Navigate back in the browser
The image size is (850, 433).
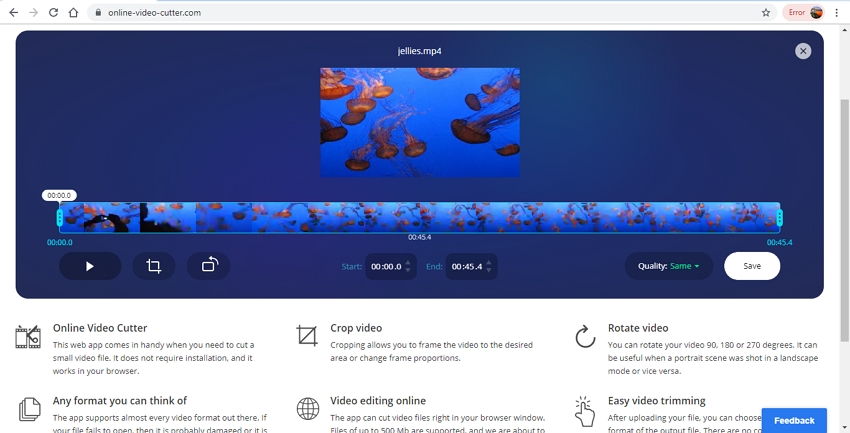click(x=13, y=13)
